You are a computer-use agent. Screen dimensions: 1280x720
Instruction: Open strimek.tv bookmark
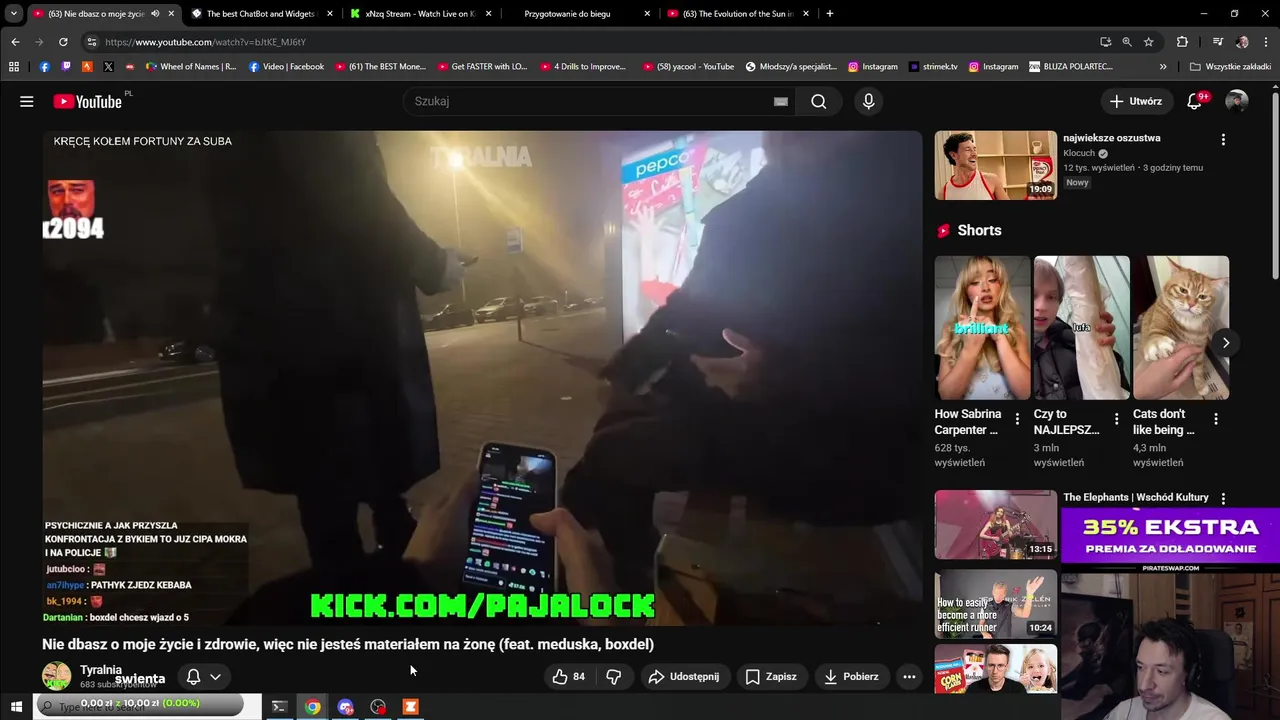coord(934,67)
